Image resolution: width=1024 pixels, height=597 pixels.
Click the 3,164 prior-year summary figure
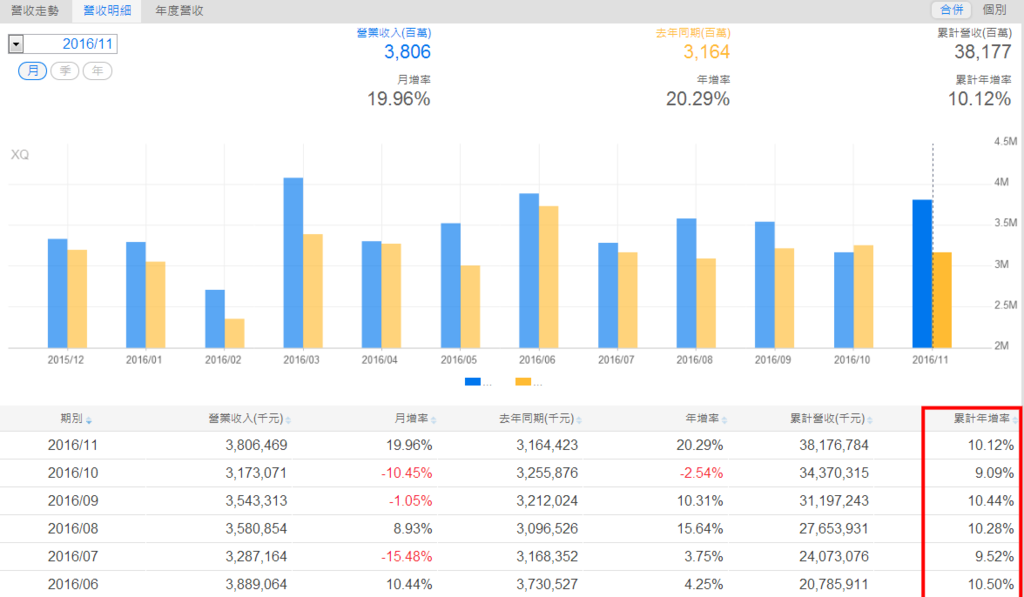(707, 52)
